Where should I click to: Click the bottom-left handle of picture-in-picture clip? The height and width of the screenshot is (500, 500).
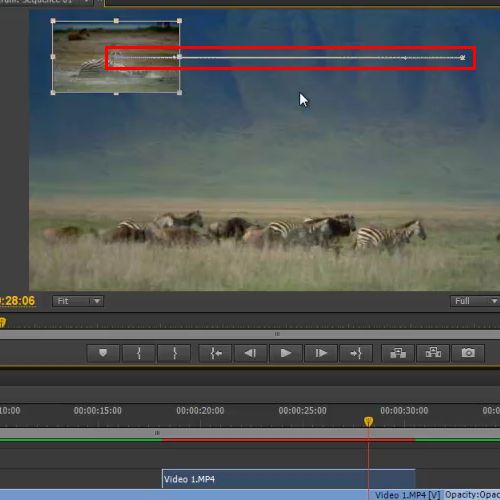pyautogui.click(x=53, y=93)
